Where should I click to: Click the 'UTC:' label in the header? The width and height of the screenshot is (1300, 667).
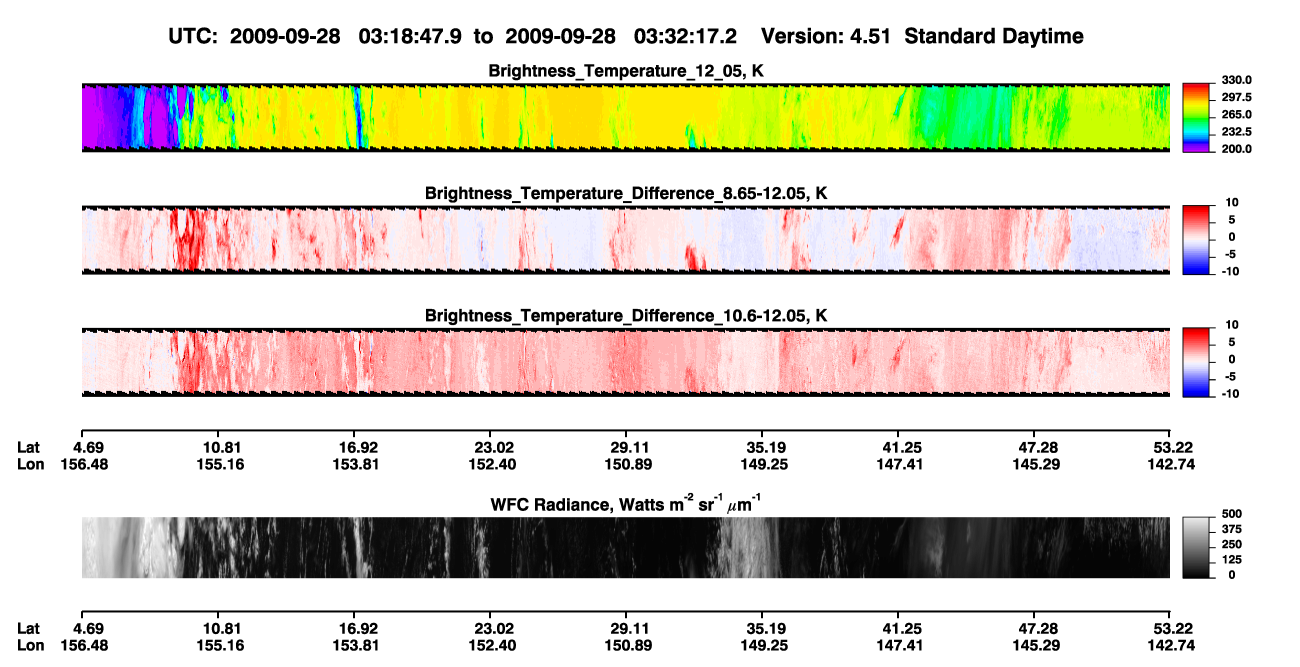(x=193, y=37)
